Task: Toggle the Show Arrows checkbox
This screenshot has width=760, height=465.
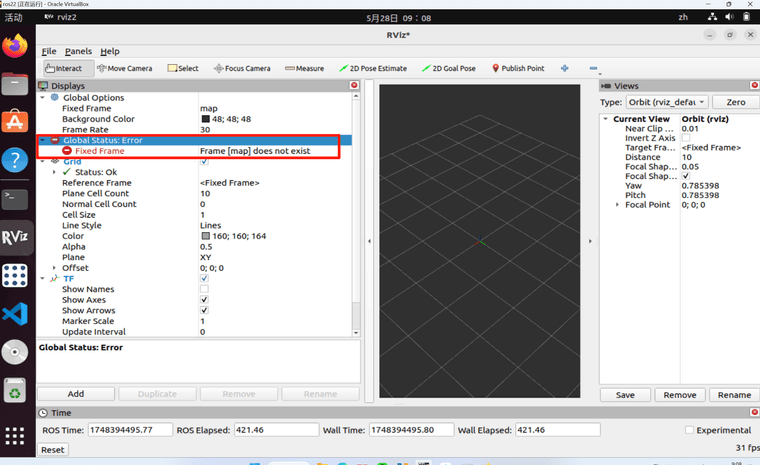Action: [x=204, y=310]
